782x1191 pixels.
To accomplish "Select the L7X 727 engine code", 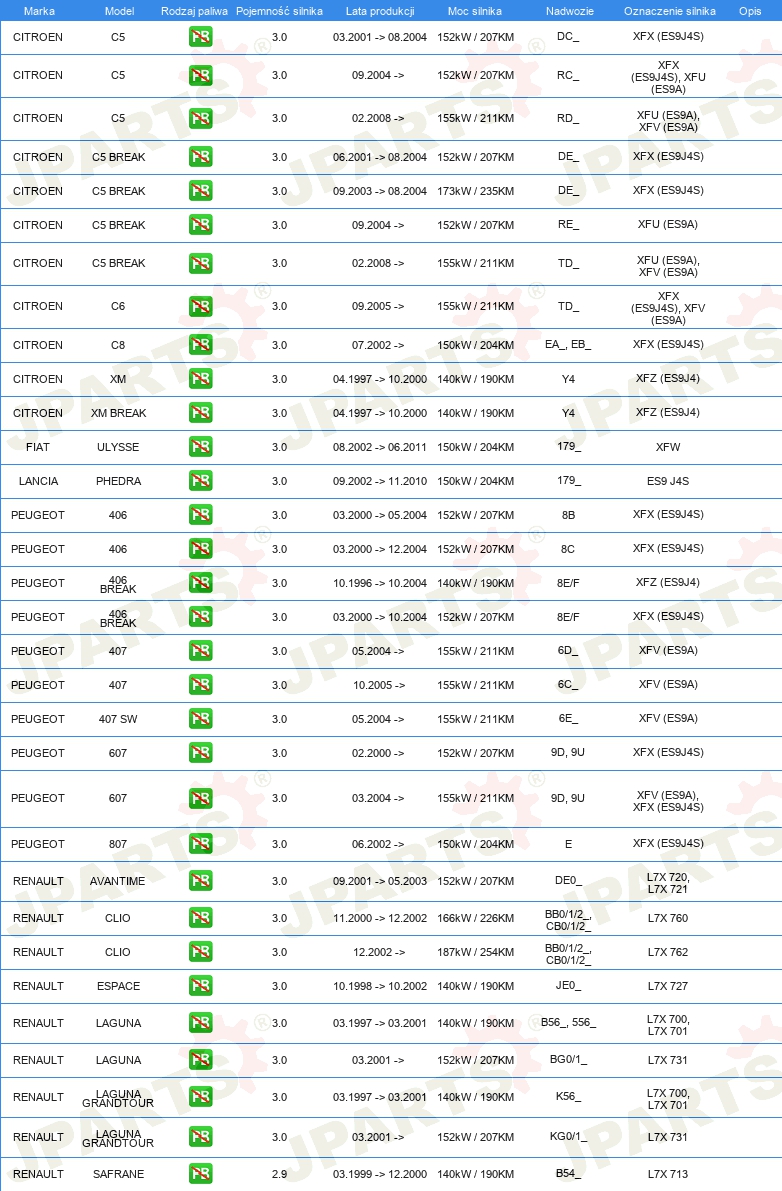I will pyautogui.click(x=668, y=986).
